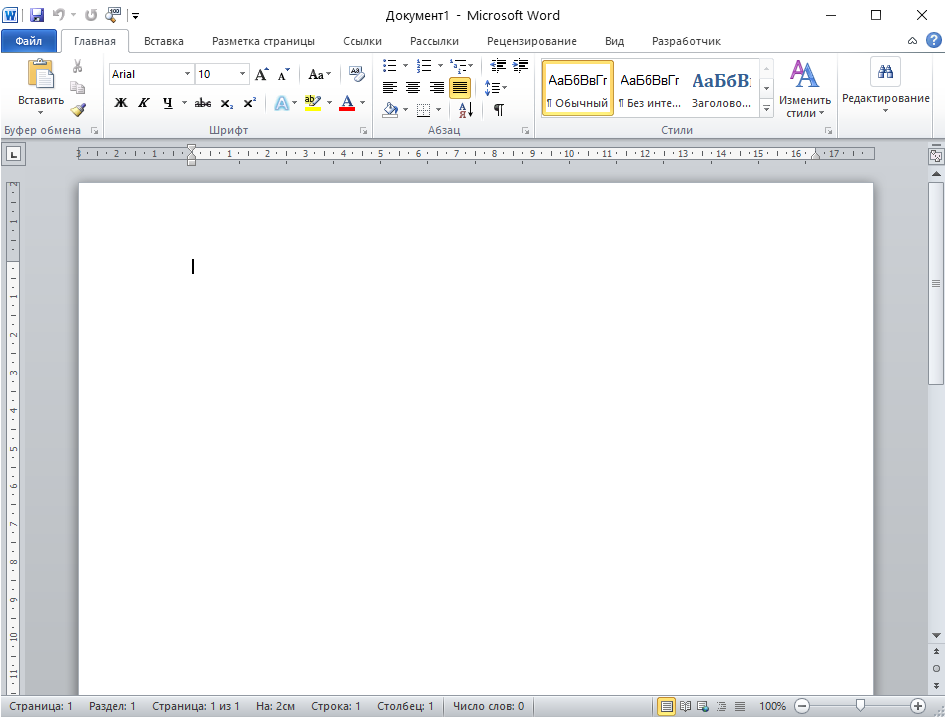Screen dimensions: 946x718
Task: Switch to the Вставка ribbon tab
Action: [163, 41]
